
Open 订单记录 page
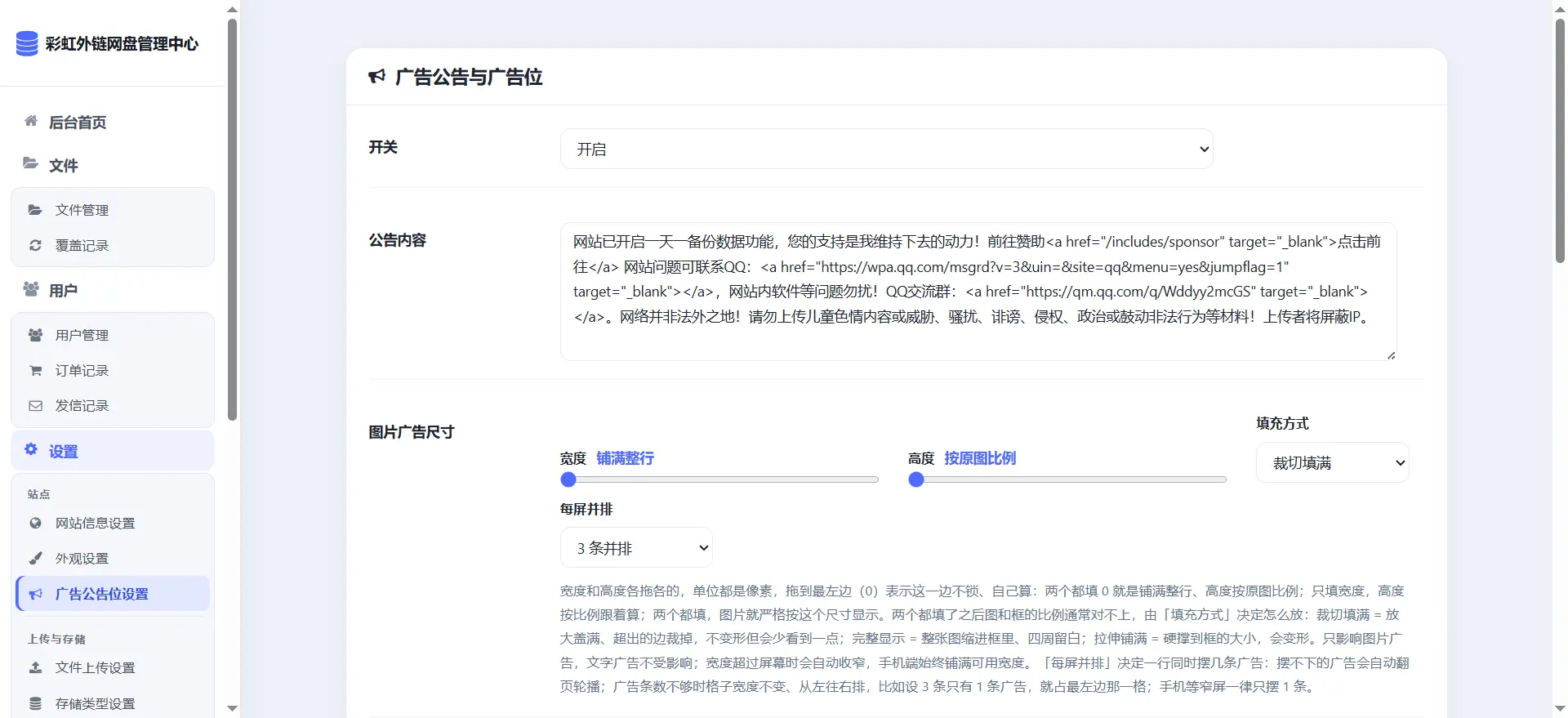[113, 370]
